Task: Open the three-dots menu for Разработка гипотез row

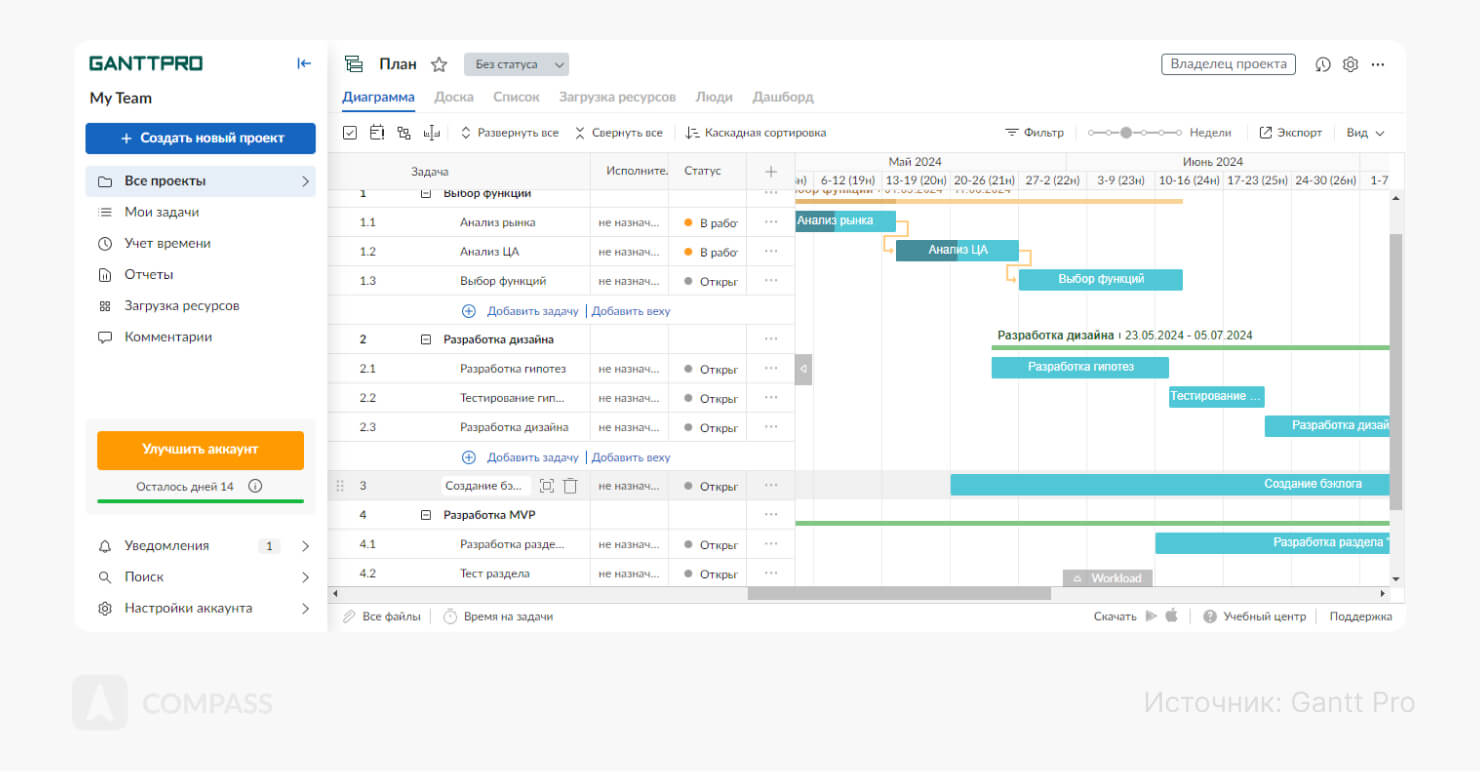Action: pos(771,368)
